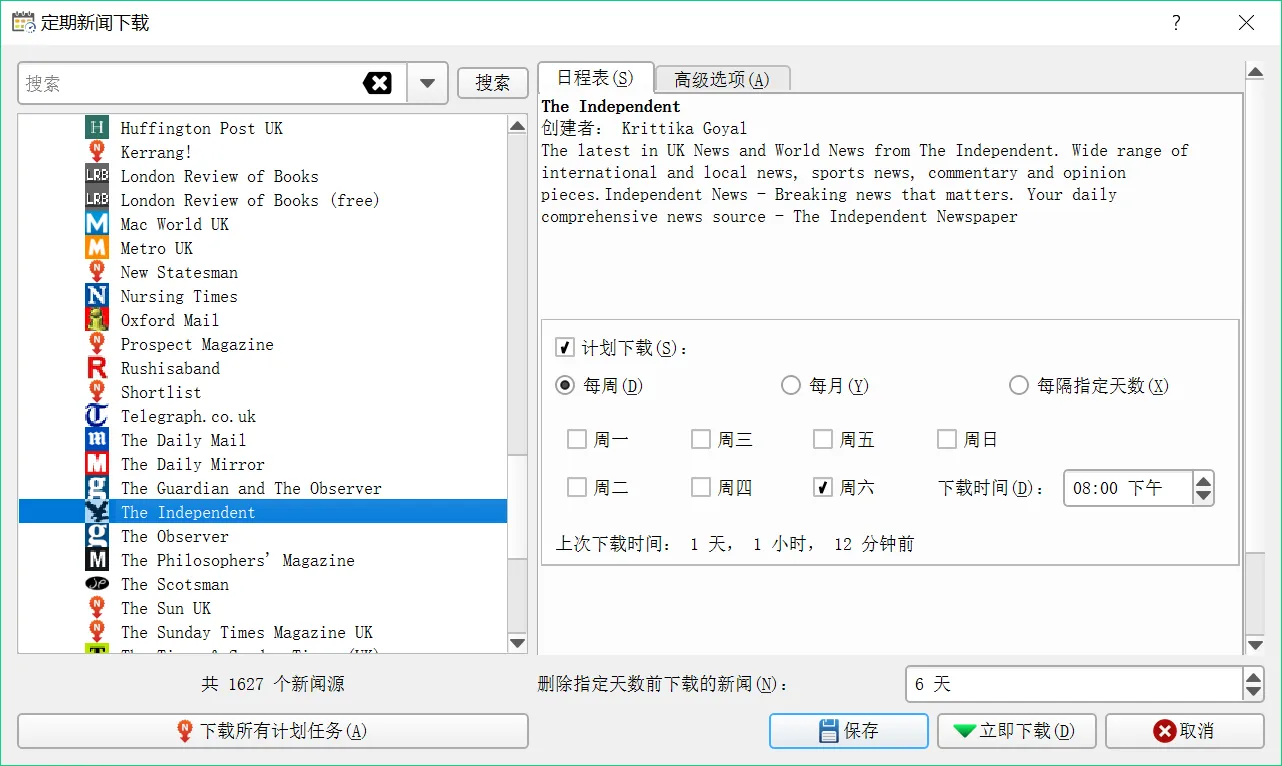Check the 周一 checkbox
Screen dimensions: 1282x766
[577, 439]
